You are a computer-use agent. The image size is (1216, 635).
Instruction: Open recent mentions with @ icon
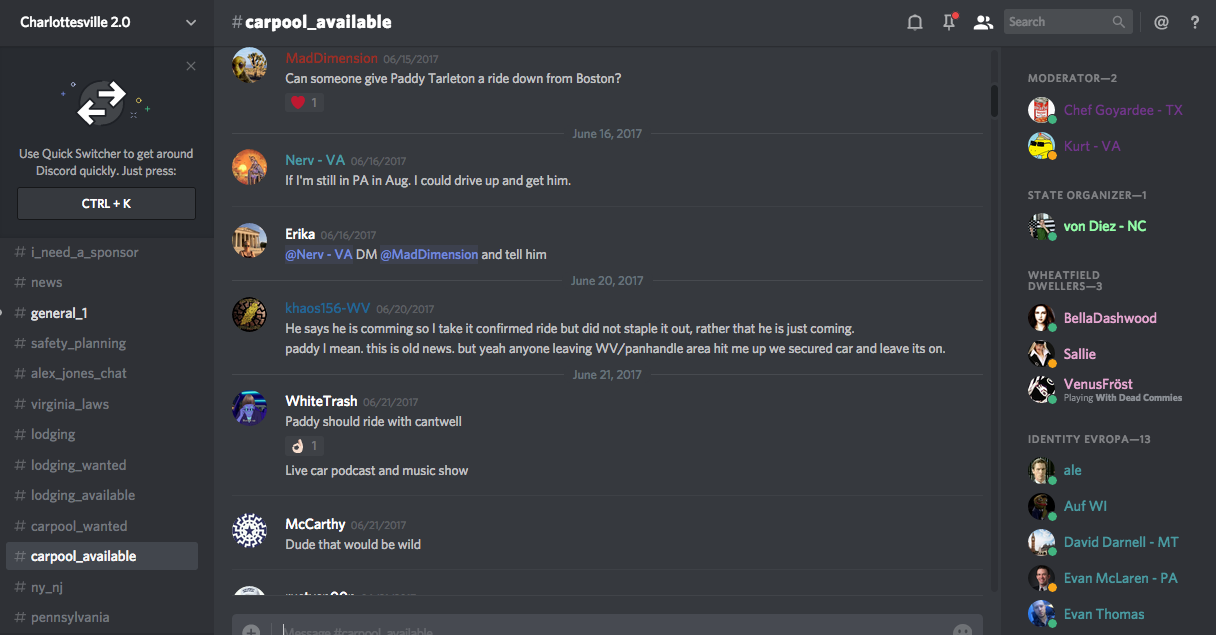click(1161, 22)
